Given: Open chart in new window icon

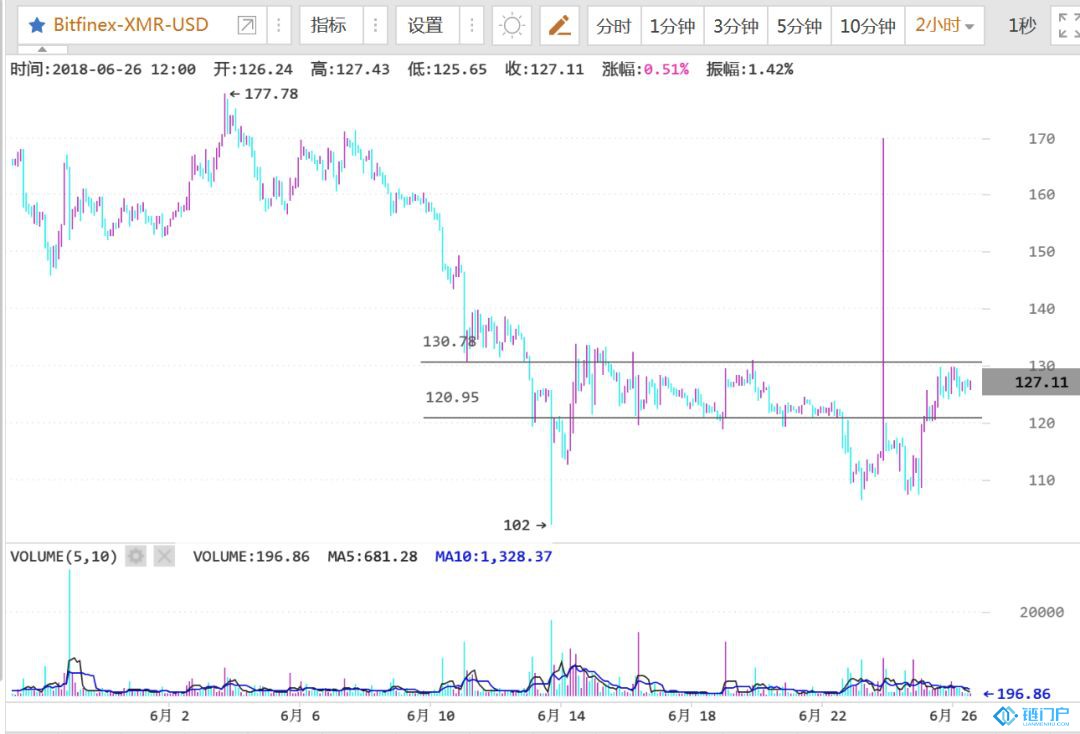Looking at the screenshot, I should tap(246, 25).
